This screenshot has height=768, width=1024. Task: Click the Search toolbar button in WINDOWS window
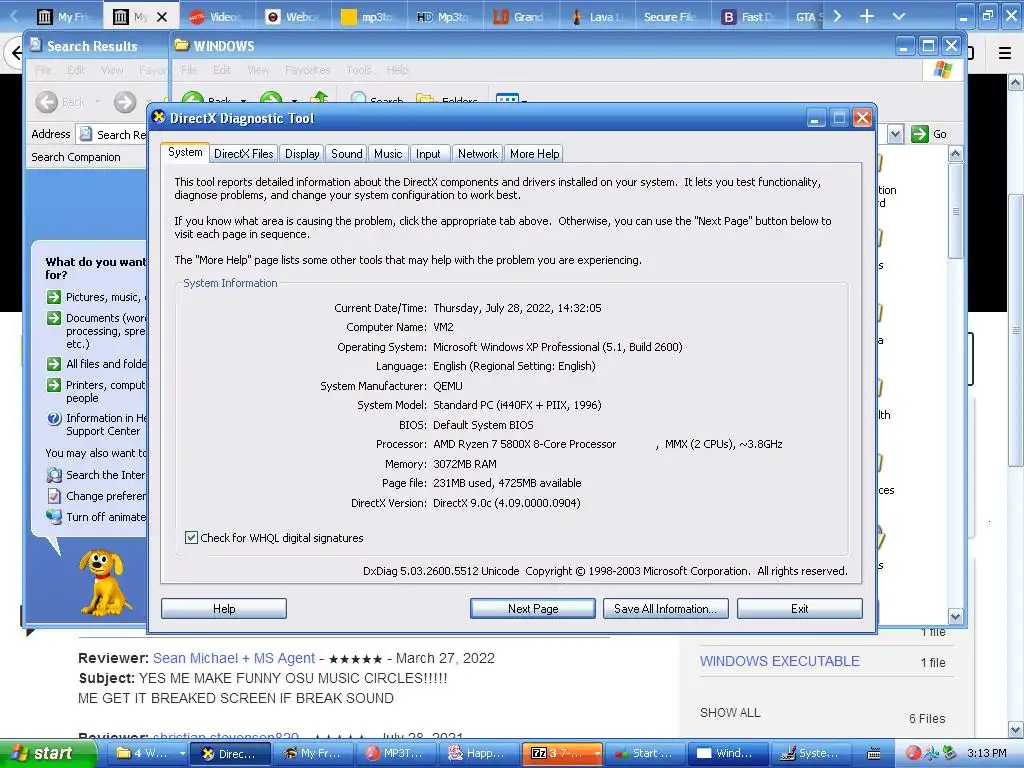tap(377, 99)
